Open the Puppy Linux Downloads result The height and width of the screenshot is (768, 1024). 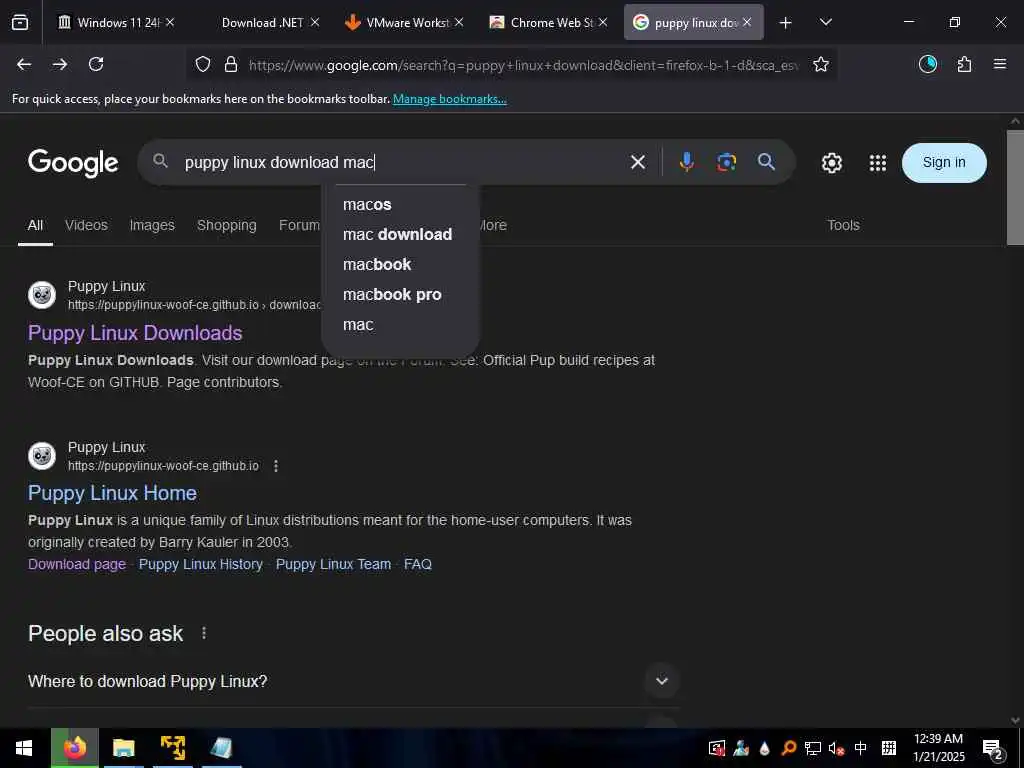[x=135, y=333]
